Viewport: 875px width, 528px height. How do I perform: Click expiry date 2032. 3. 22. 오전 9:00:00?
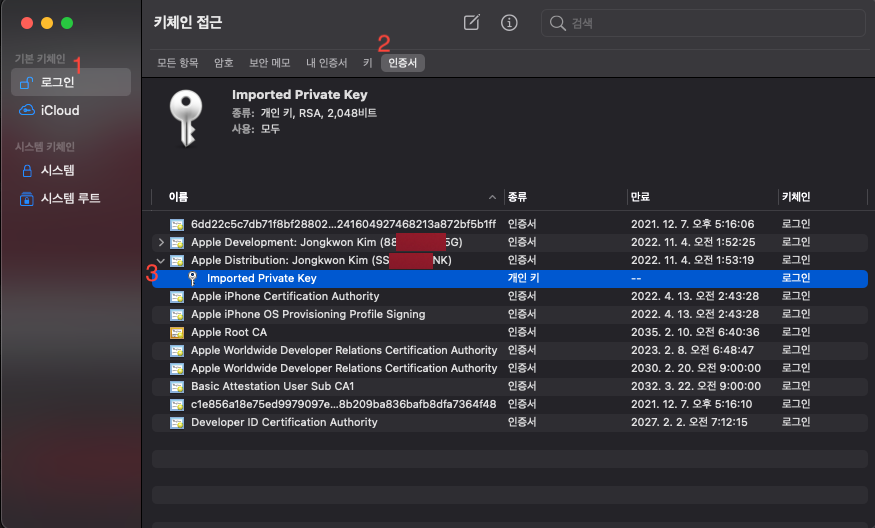(x=695, y=386)
